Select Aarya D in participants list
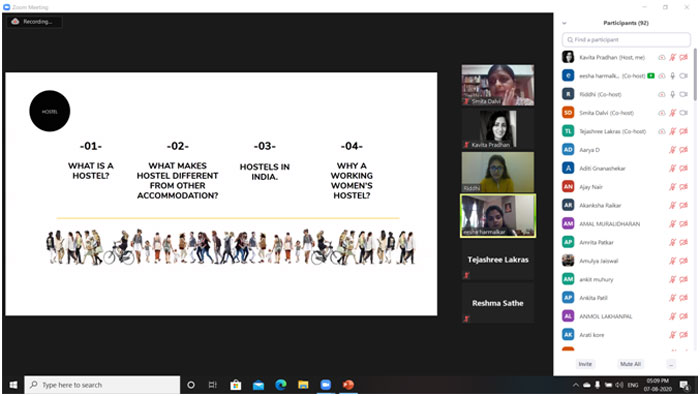The height and width of the screenshot is (396, 700). 626,150
